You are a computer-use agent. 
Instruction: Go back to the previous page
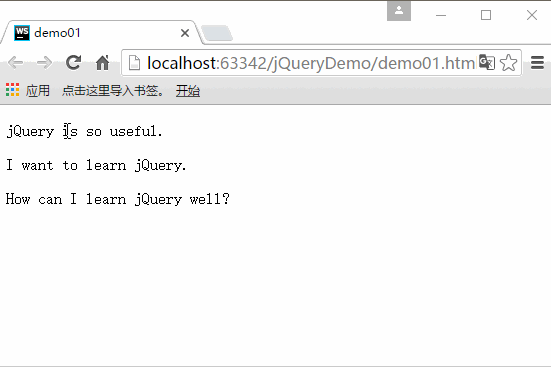click(15, 63)
